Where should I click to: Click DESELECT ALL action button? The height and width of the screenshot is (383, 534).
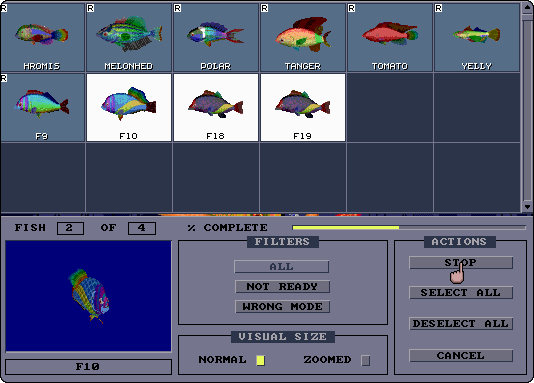pyautogui.click(x=461, y=323)
